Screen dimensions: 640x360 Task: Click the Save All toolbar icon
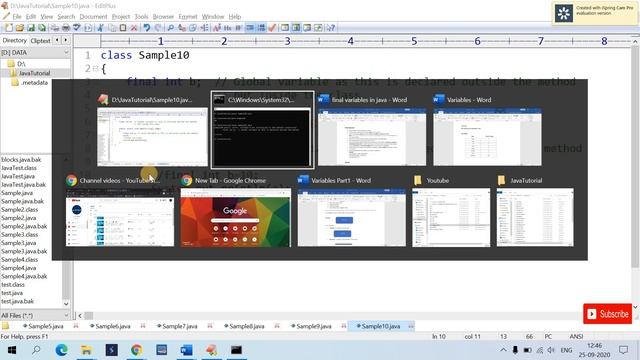pos(42,28)
